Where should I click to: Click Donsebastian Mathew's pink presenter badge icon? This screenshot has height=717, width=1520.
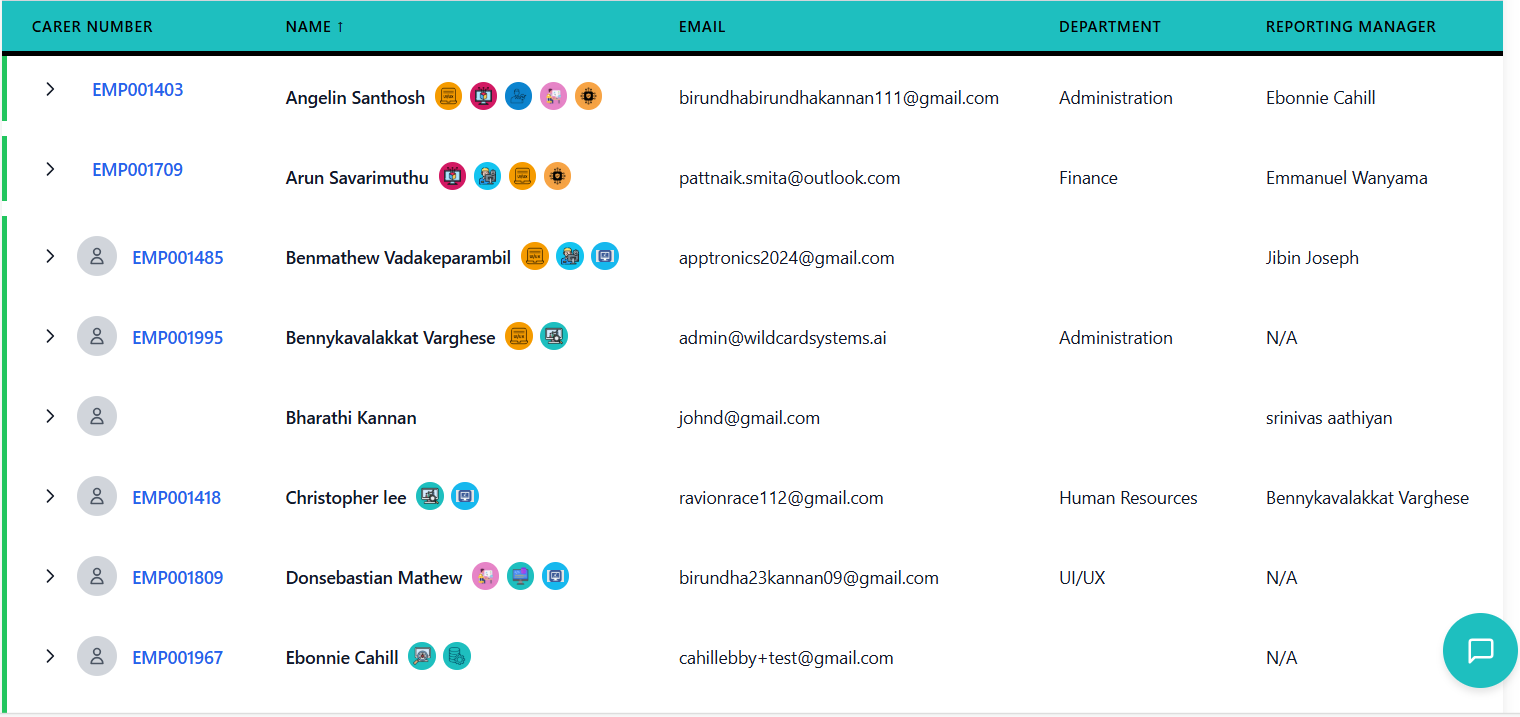pos(485,577)
